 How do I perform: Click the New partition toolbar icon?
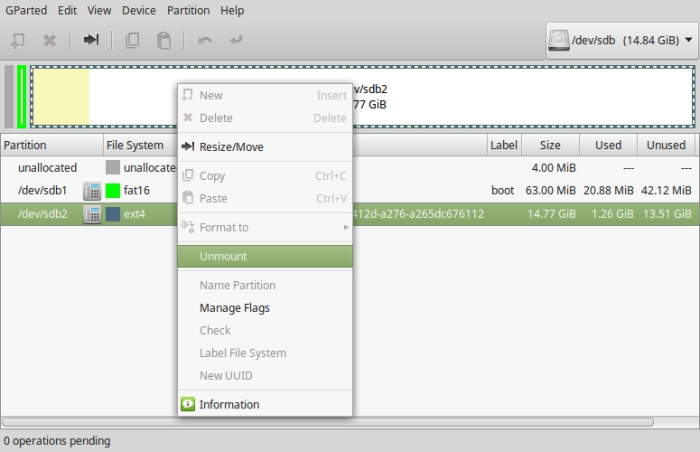17,41
